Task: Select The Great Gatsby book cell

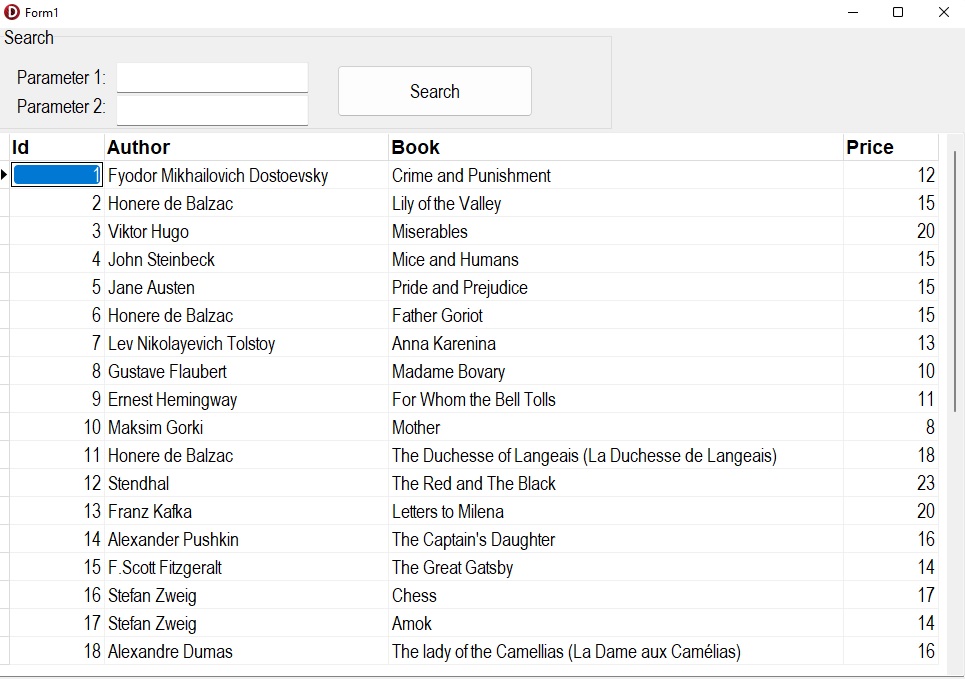Action: (452, 568)
